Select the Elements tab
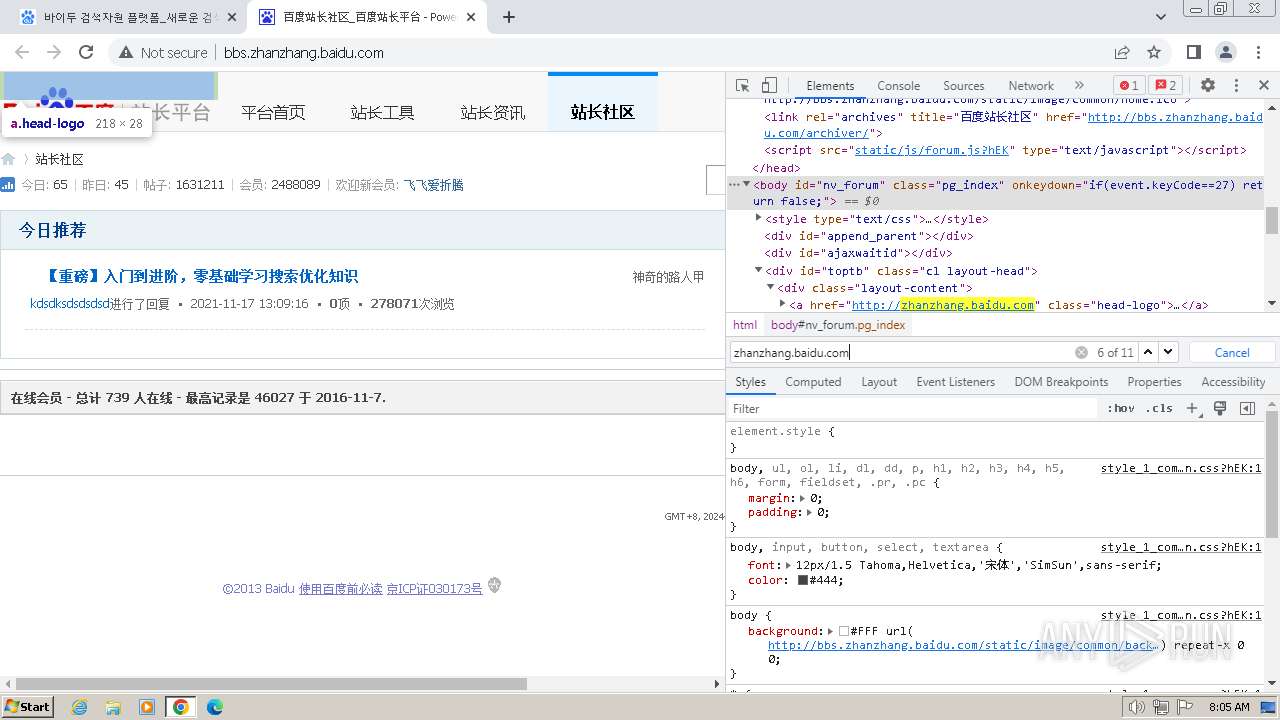This screenshot has width=1280, height=720. (830, 86)
